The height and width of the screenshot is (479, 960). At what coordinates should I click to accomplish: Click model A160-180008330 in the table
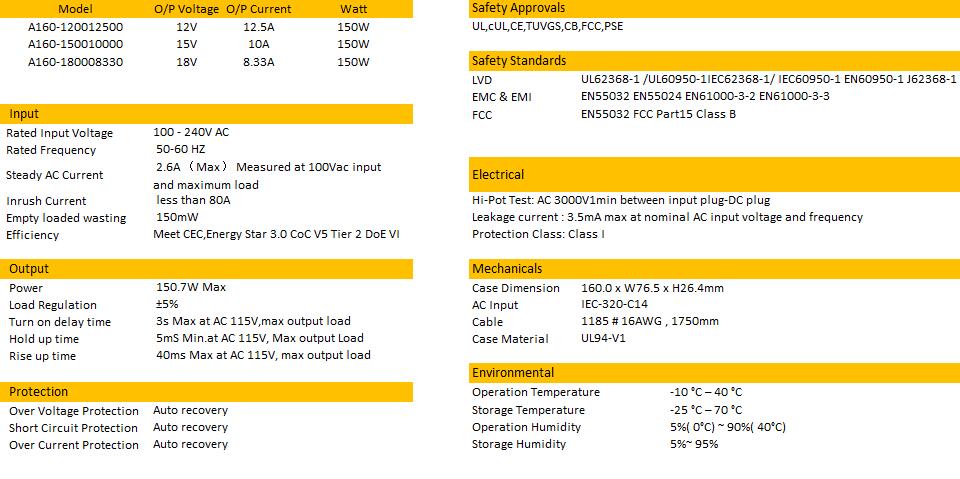pyautogui.click(x=75, y=62)
